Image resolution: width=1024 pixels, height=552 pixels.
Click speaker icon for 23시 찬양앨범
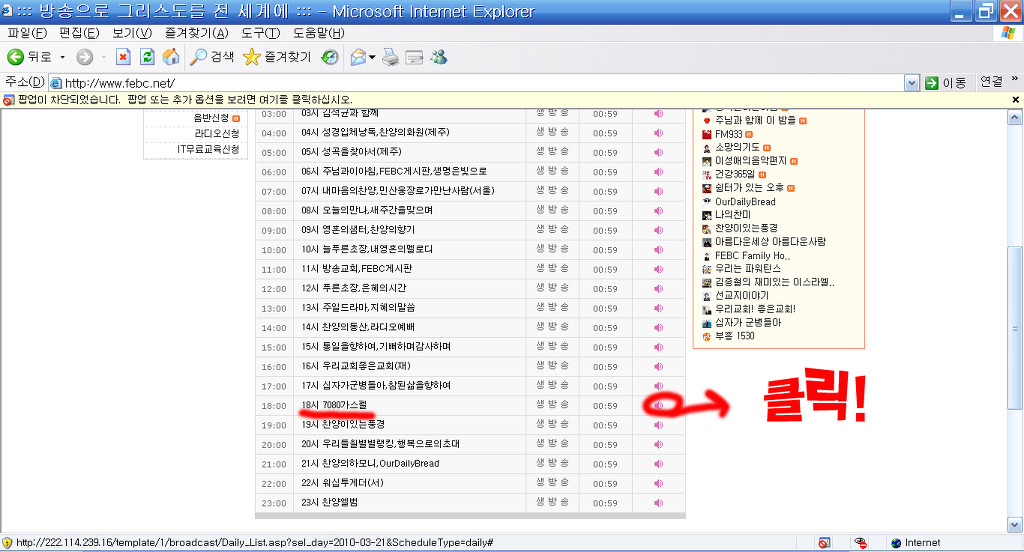tap(658, 502)
